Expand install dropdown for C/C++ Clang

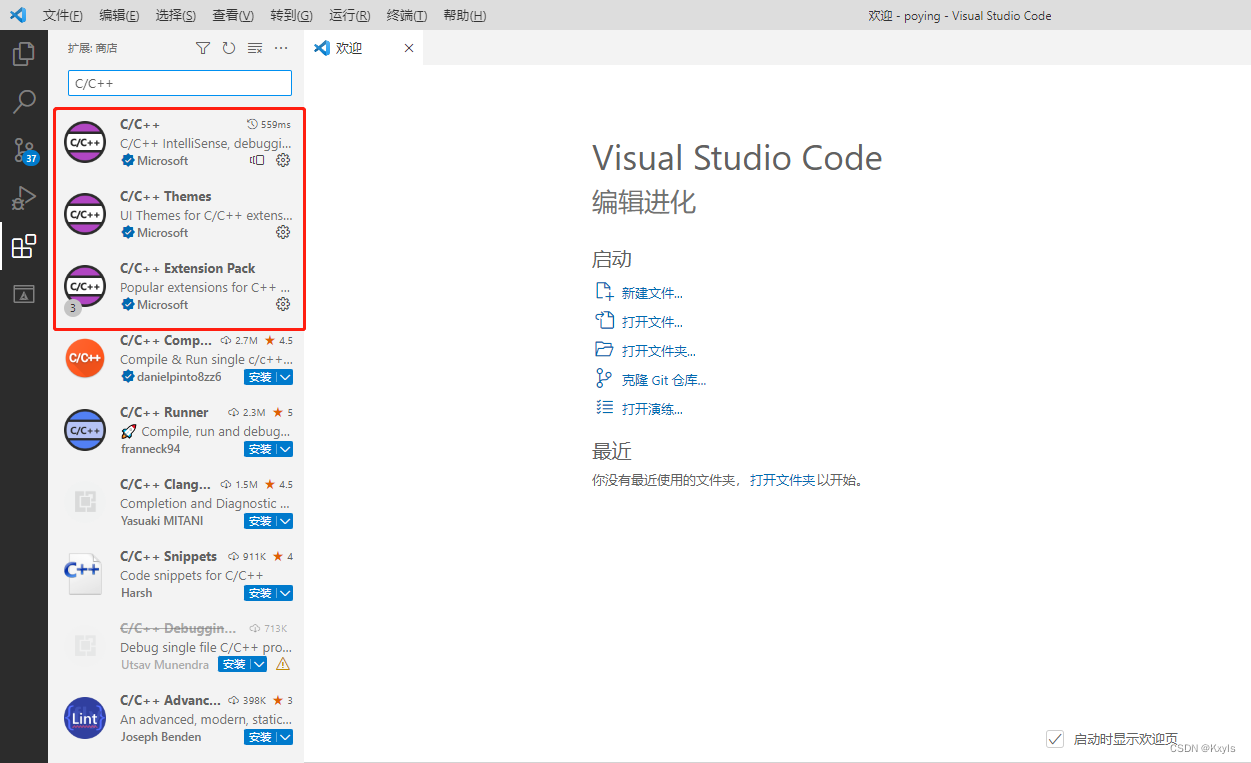tap(285, 521)
